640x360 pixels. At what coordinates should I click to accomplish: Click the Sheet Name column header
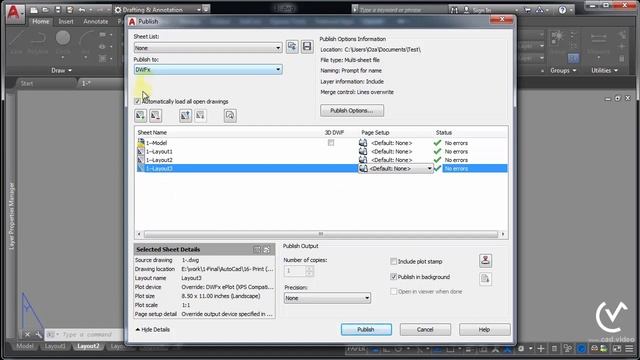click(x=152, y=133)
